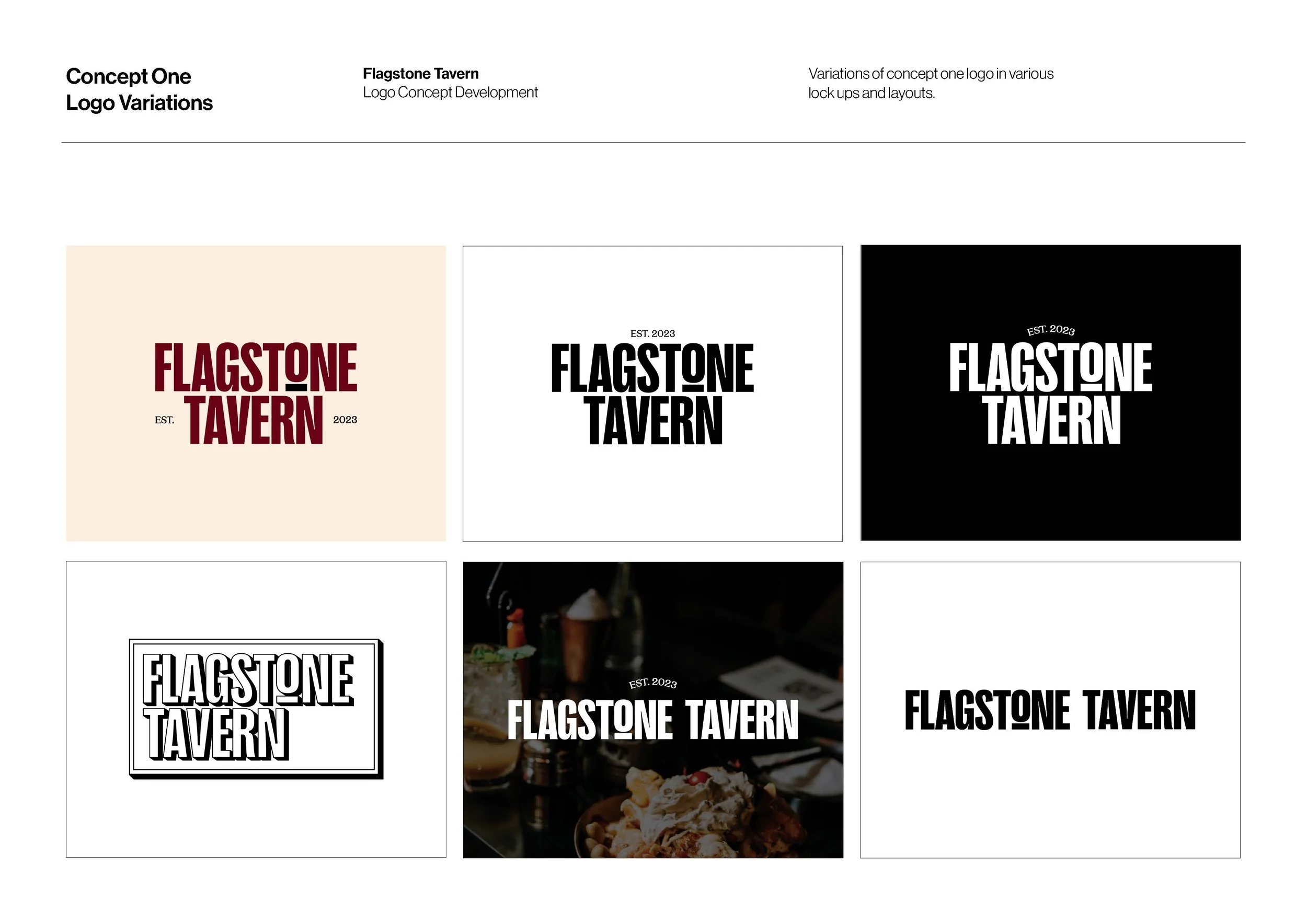Click the maroon FLAGSTONE word on cream card
Viewport: 1307px width, 924px height.
click(x=256, y=367)
